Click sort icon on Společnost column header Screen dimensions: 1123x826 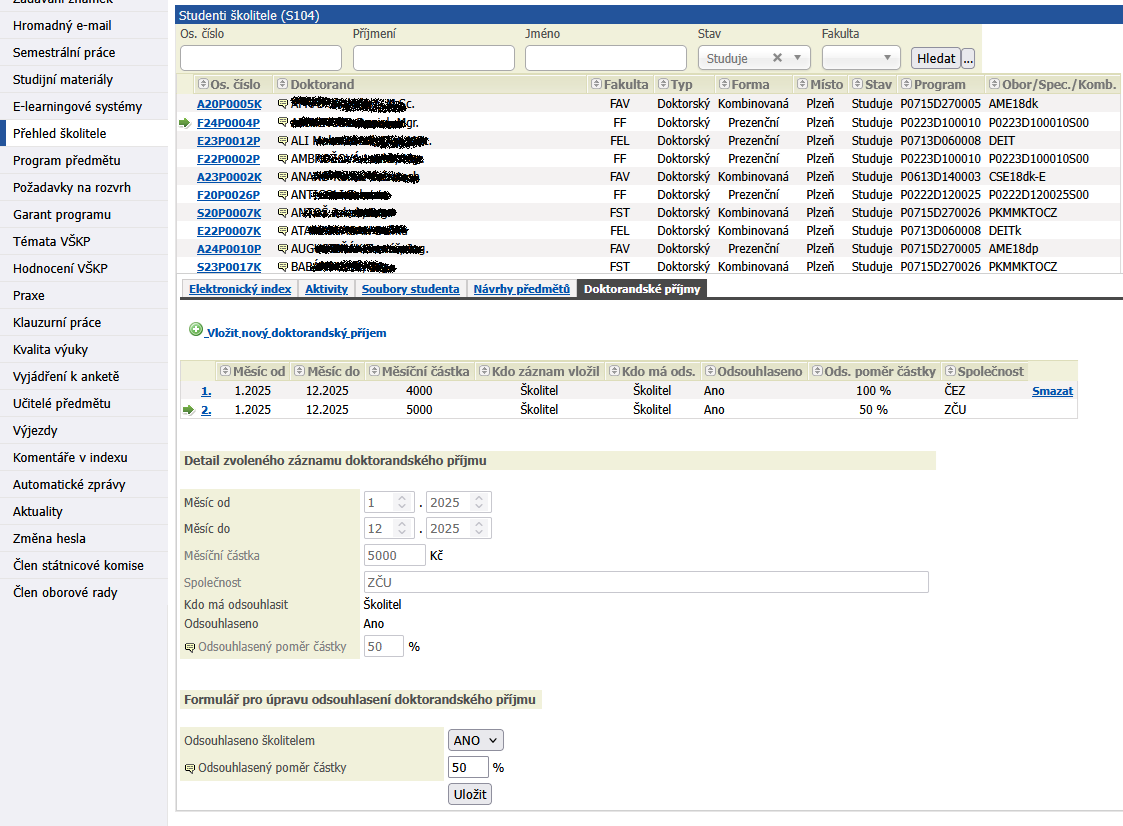coord(950,372)
